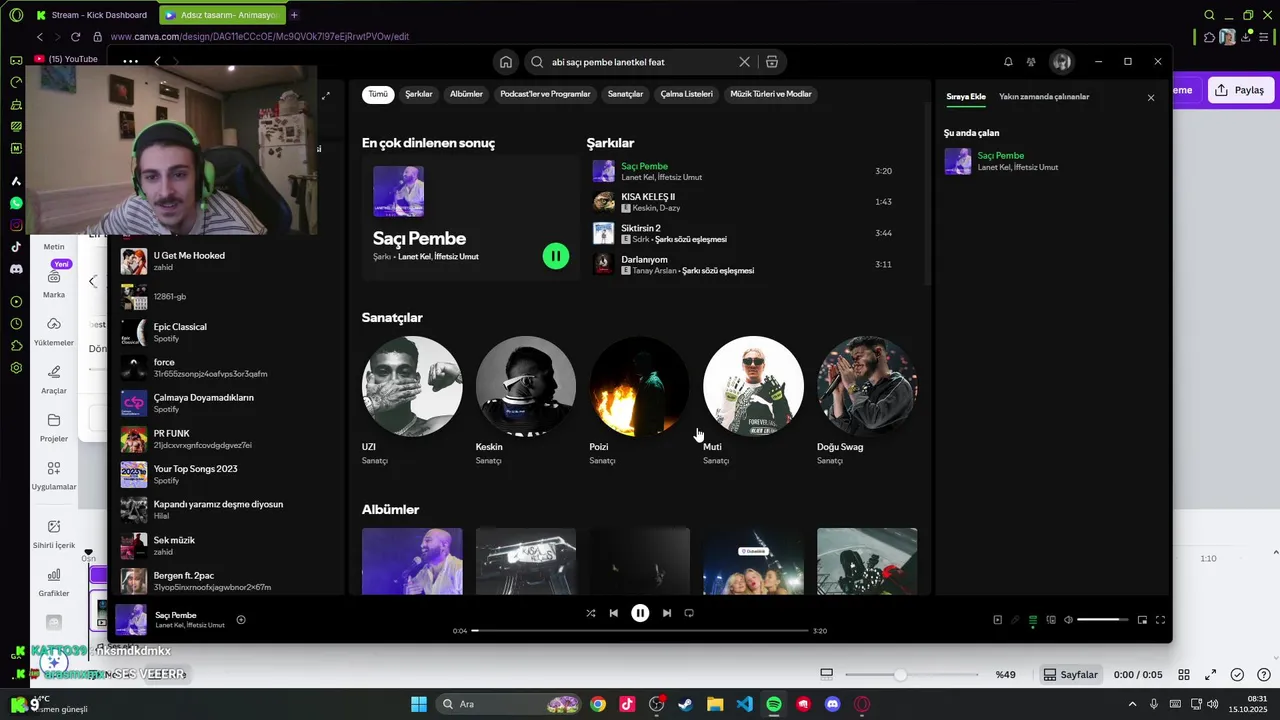Image resolution: width=1280 pixels, height=720 pixels.
Task: Add Saçı Pembe to liked songs
Action: [241, 620]
